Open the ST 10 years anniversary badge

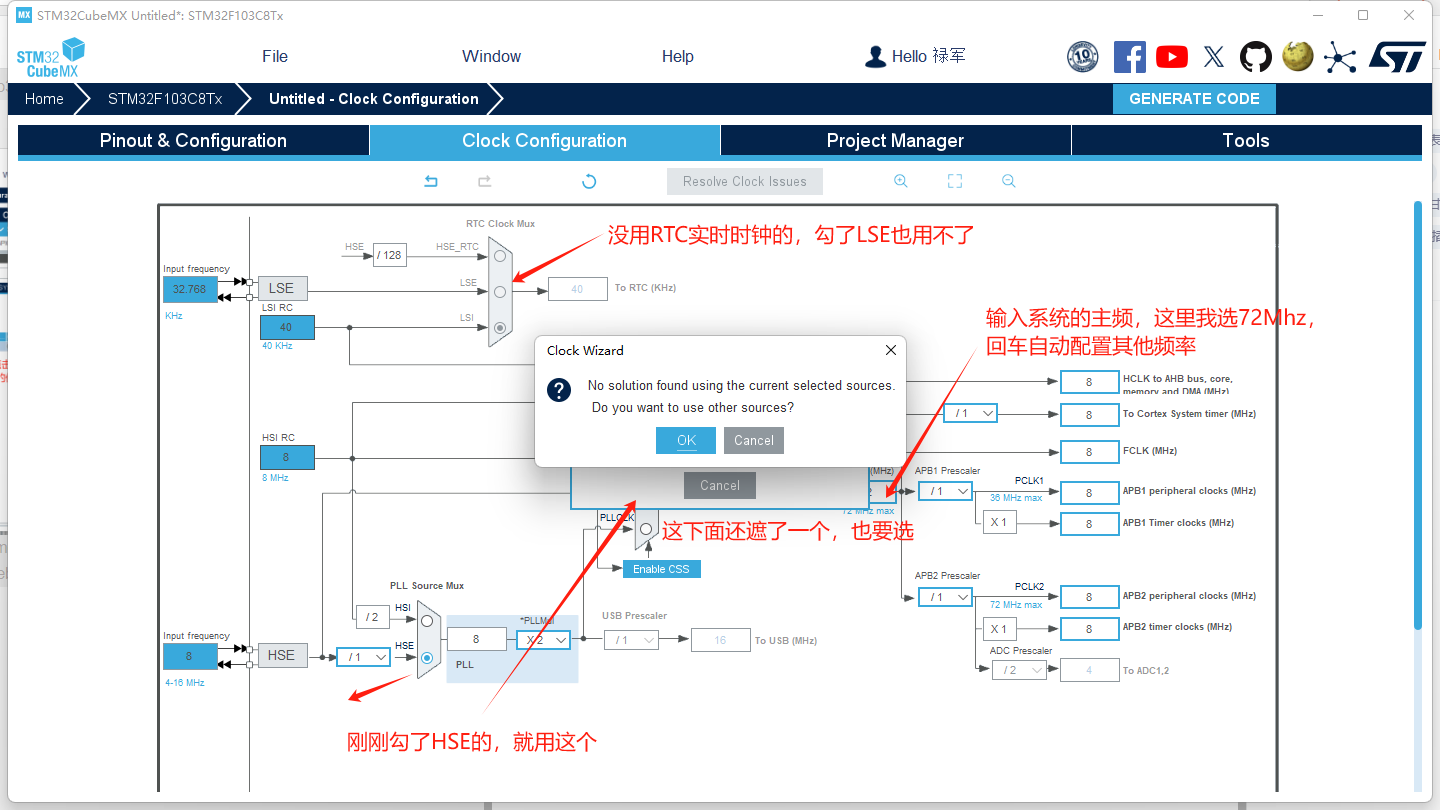[x=1083, y=56]
